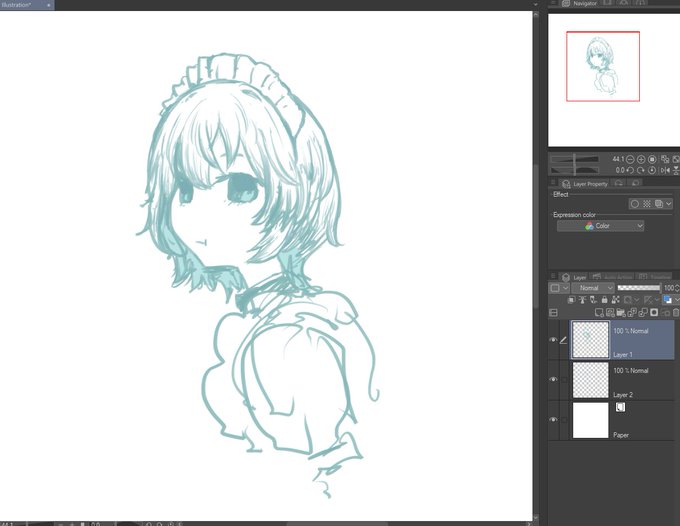This screenshot has width=680, height=526.
Task: Click the pen editing indicator on Layer 1
Action: pyautogui.click(x=563, y=340)
